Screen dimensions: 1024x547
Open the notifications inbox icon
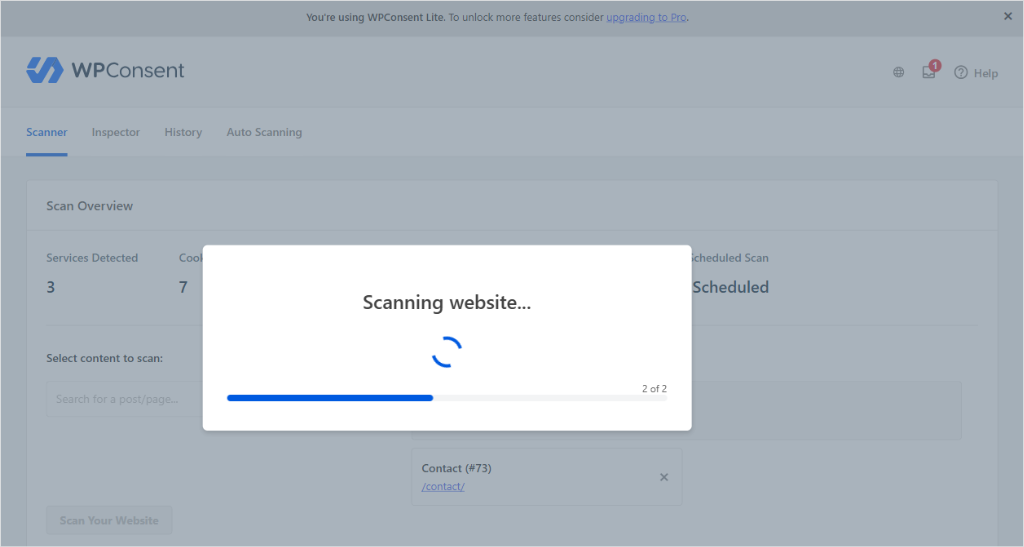pyautogui.click(x=929, y=72)
